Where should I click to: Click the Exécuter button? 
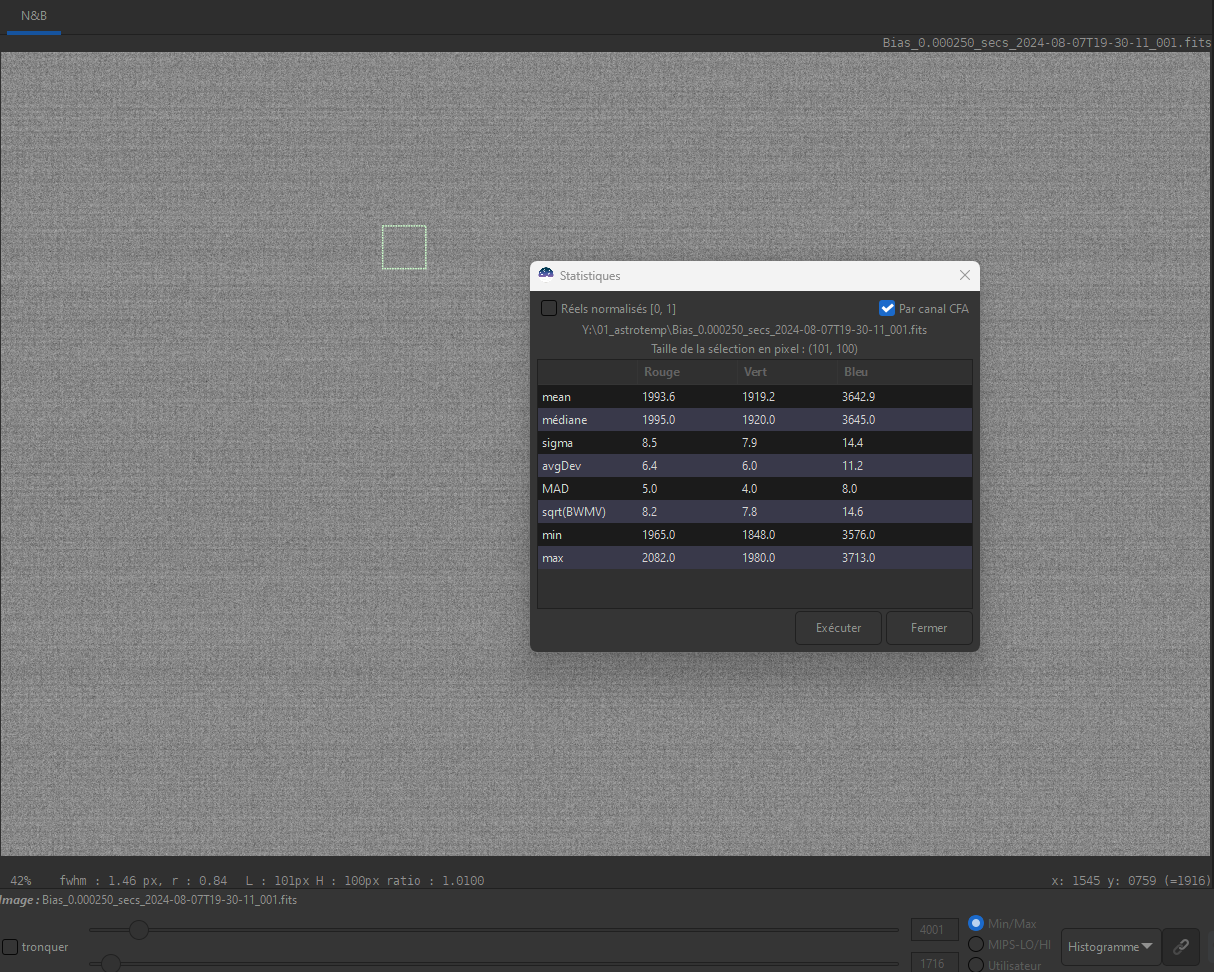tap(838, 628)
